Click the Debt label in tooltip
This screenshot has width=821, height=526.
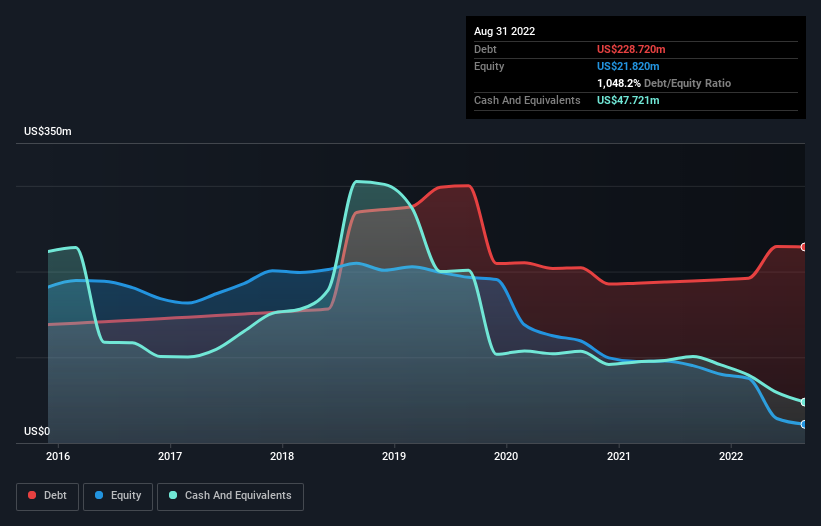point(485,49)
